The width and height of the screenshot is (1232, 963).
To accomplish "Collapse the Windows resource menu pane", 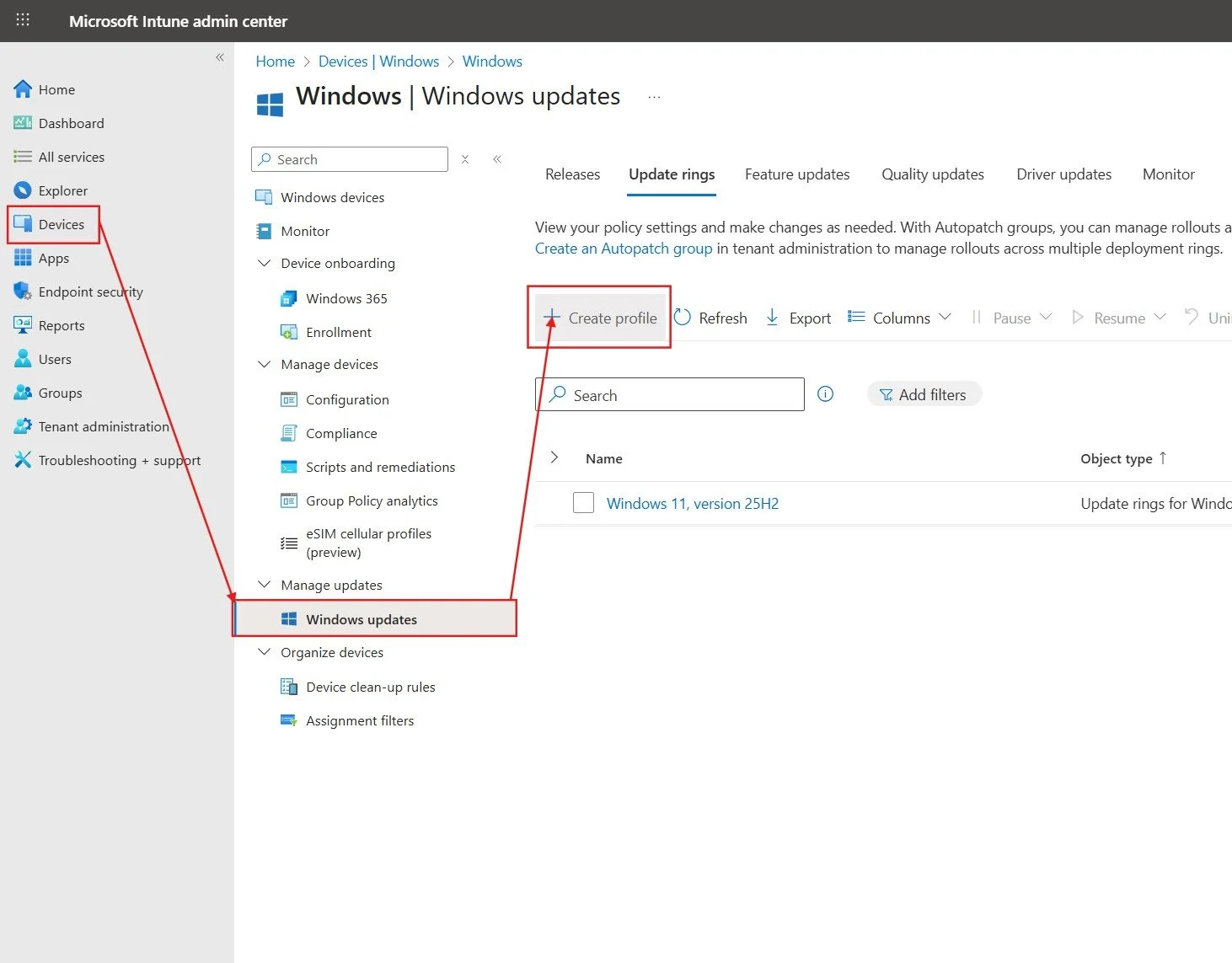I will (x=497, y=158).
